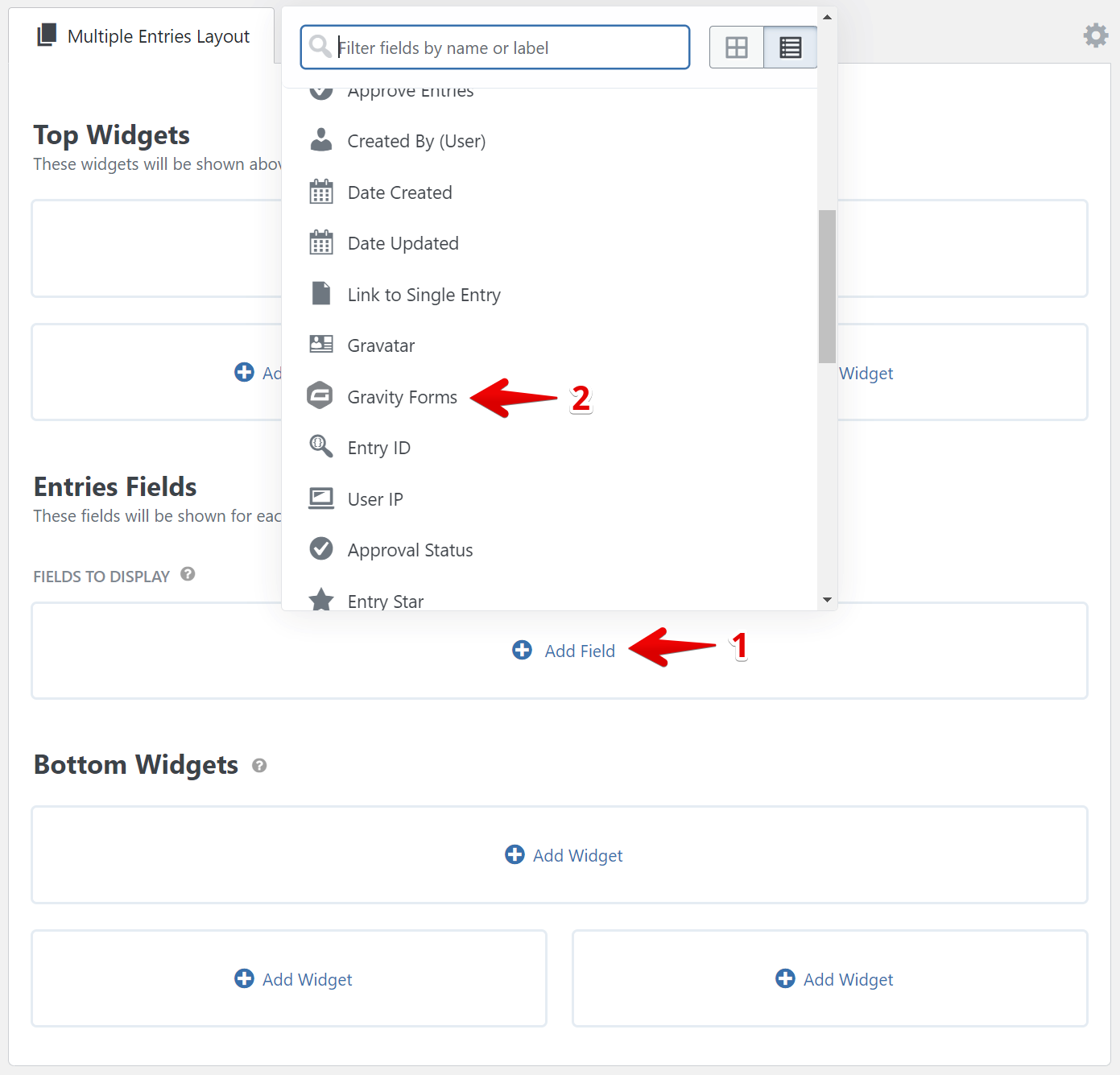
Task: Click the Date Updated calendar icon
Action: 321,242
